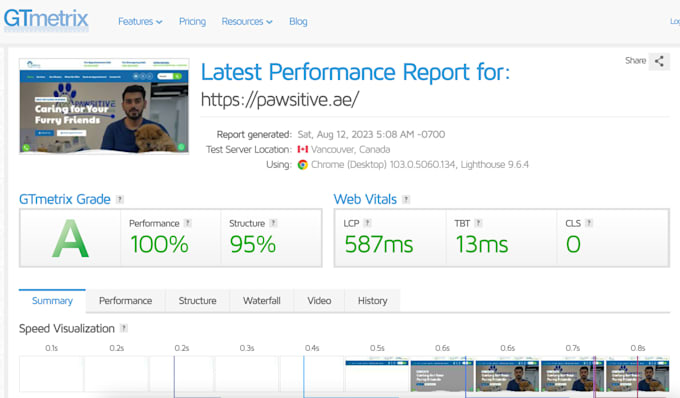Click the Chrome browser icon
Viewport: 680px width, 398px height.
coord(303,165)
